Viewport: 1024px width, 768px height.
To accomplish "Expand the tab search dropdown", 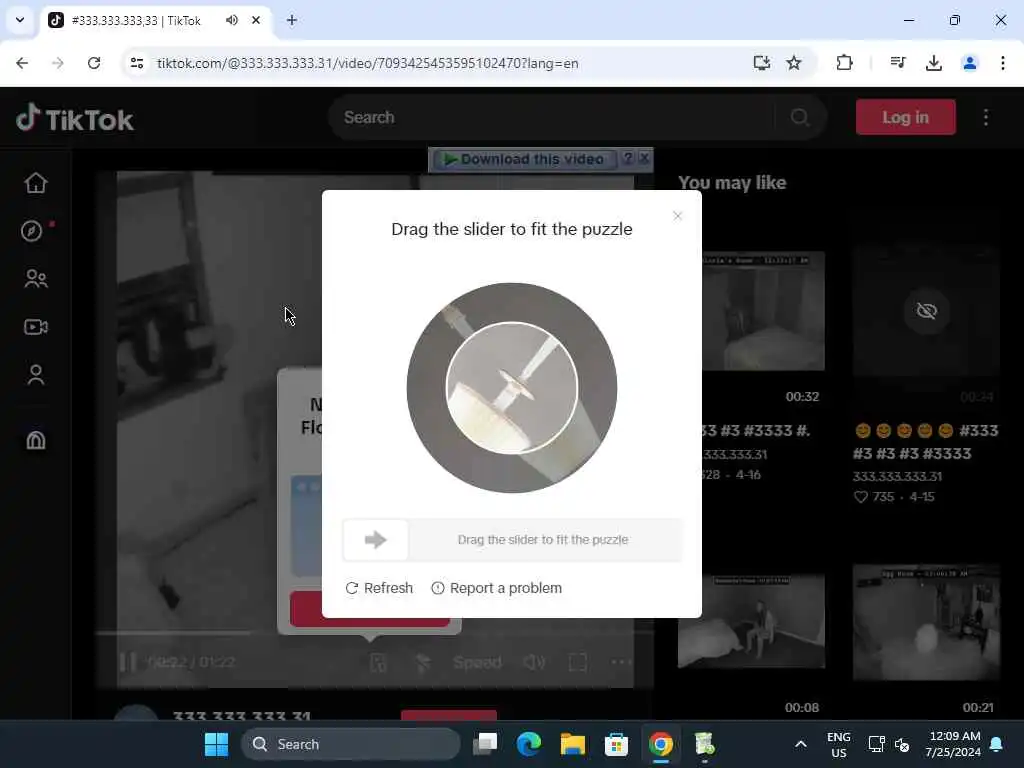I will point(20,20).
